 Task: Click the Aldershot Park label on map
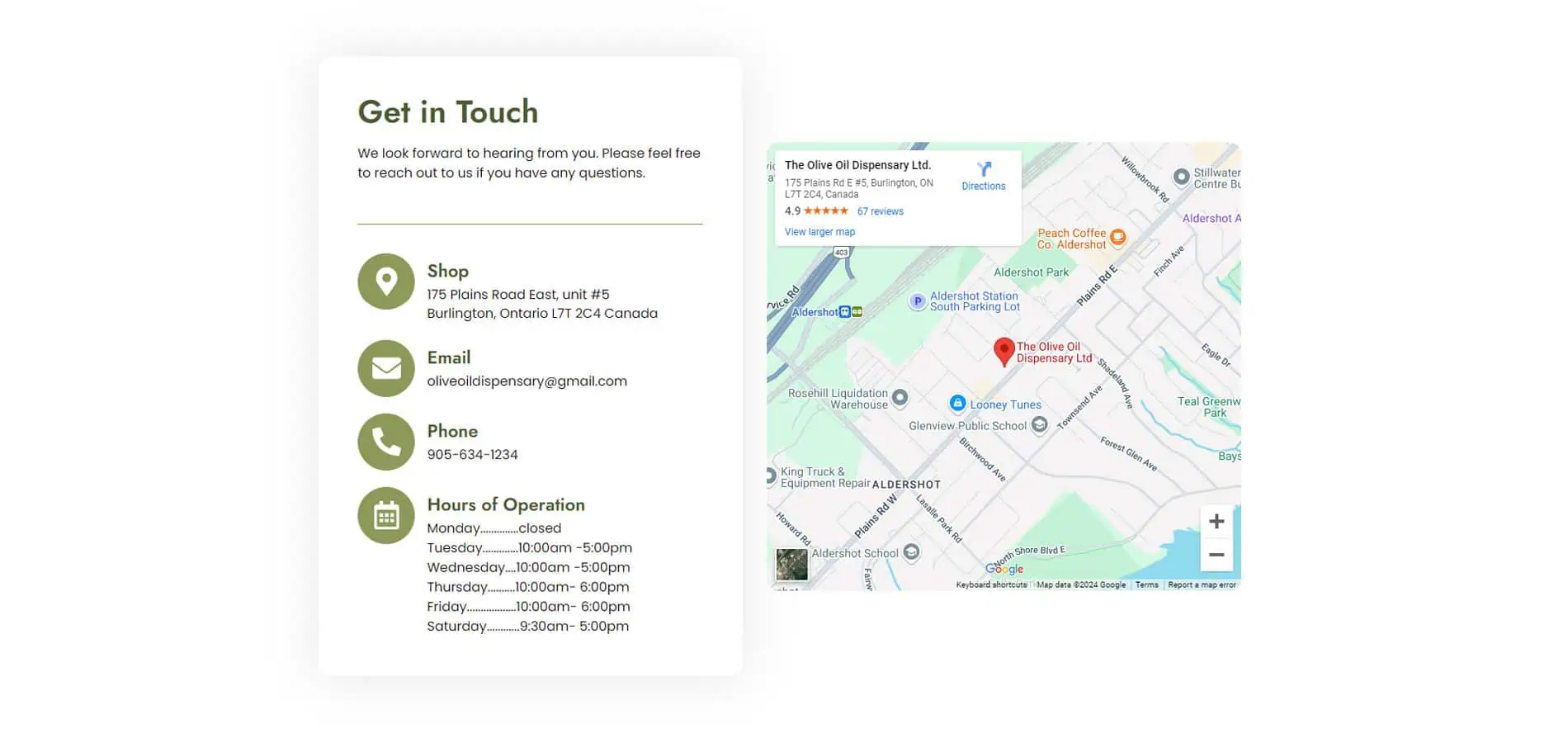tap(1031, 272)
